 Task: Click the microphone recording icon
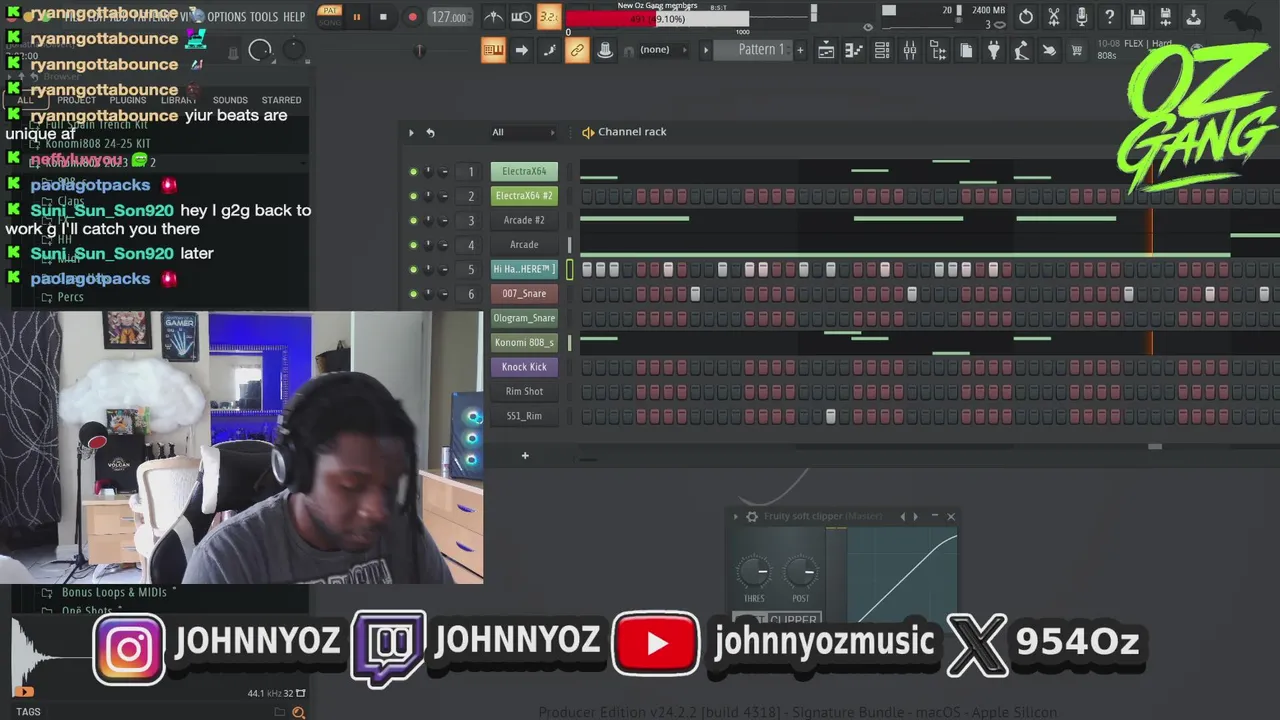(1082, 17)
